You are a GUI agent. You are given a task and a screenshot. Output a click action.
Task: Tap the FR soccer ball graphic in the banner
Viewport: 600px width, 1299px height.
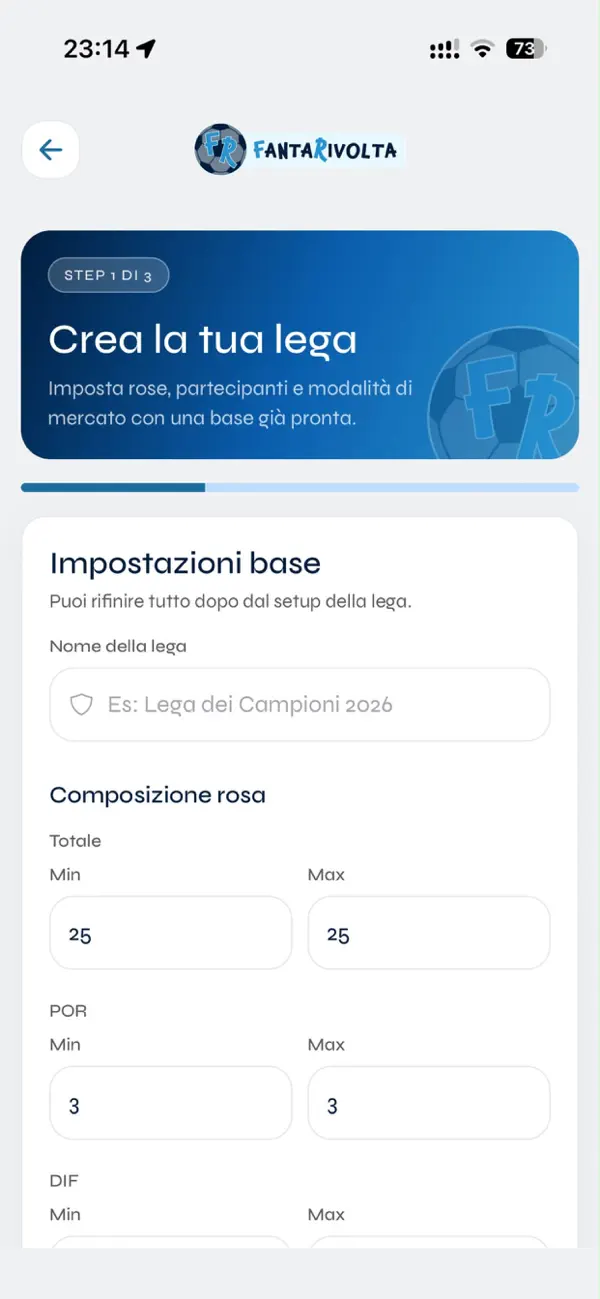[505, 391]
